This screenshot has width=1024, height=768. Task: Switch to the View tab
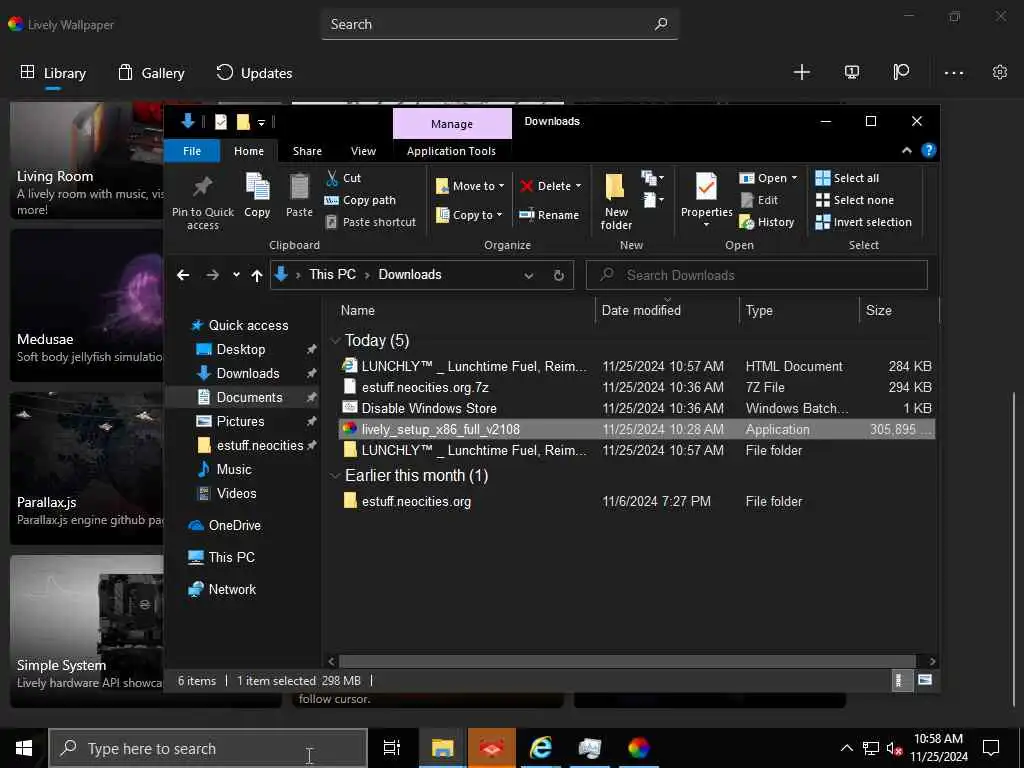coord(363,151)
